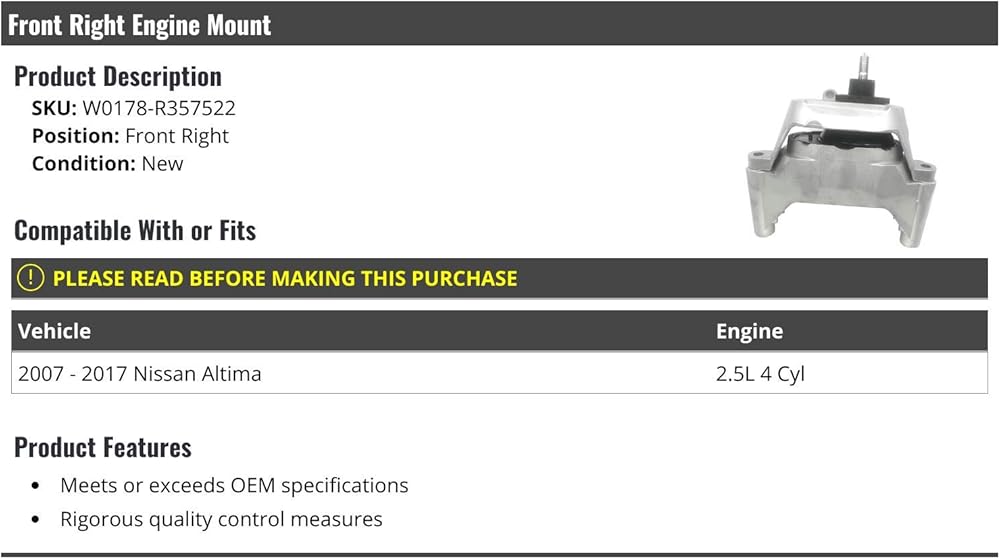Select the "Compatible With or Fits" heading
The image size is (1000, 559).
coord(135,231)
